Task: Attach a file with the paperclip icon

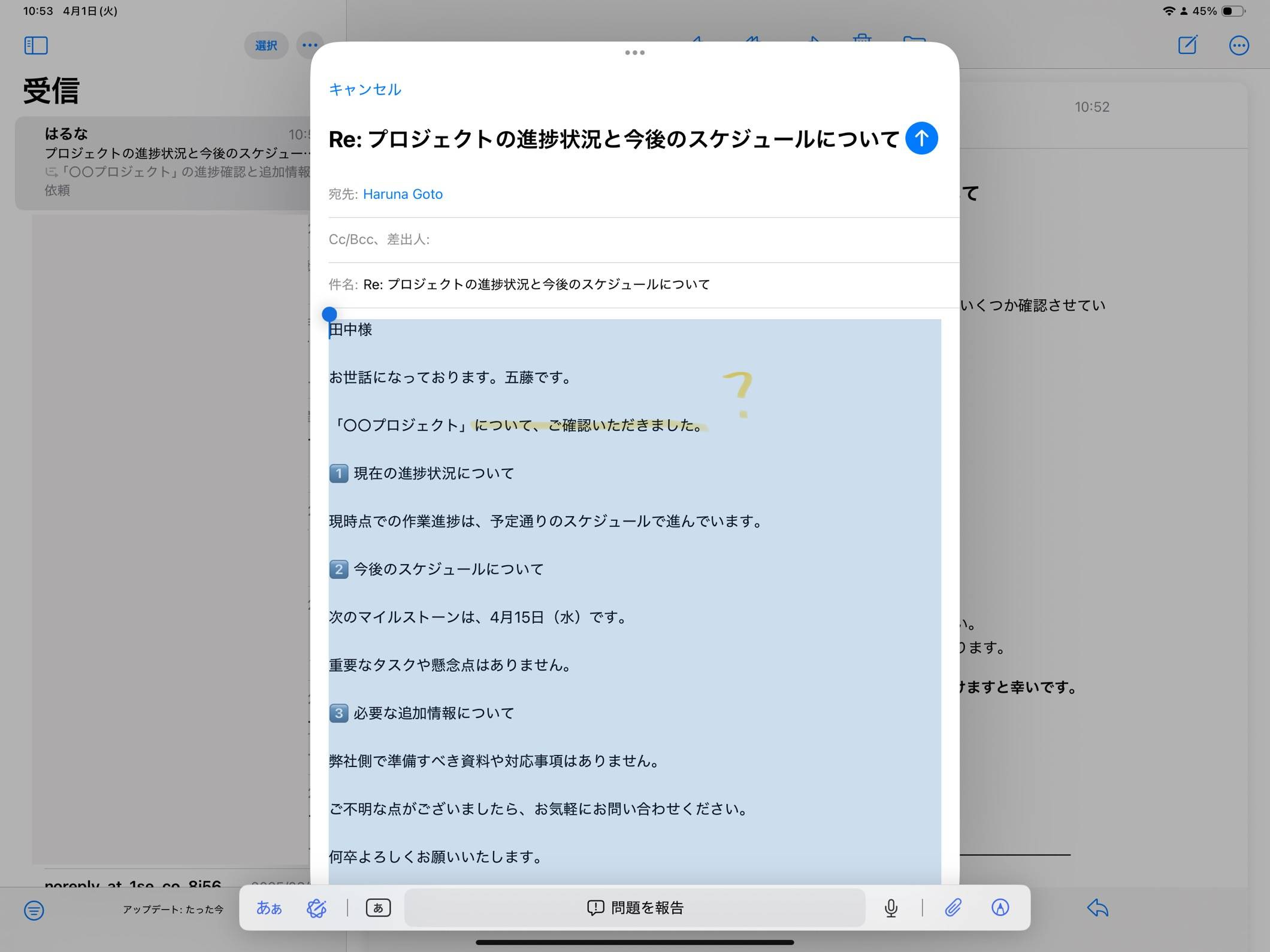Action: click(952, 908)
